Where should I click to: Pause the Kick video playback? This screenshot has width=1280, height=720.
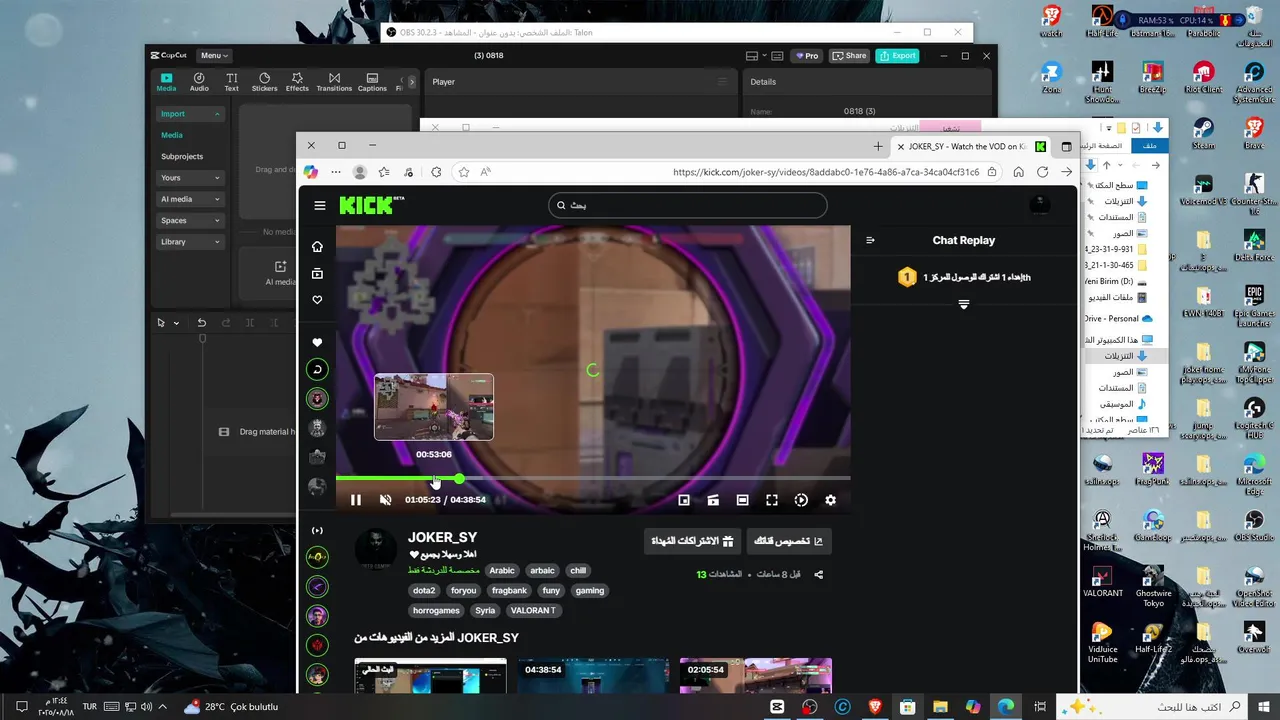[356, 500]
